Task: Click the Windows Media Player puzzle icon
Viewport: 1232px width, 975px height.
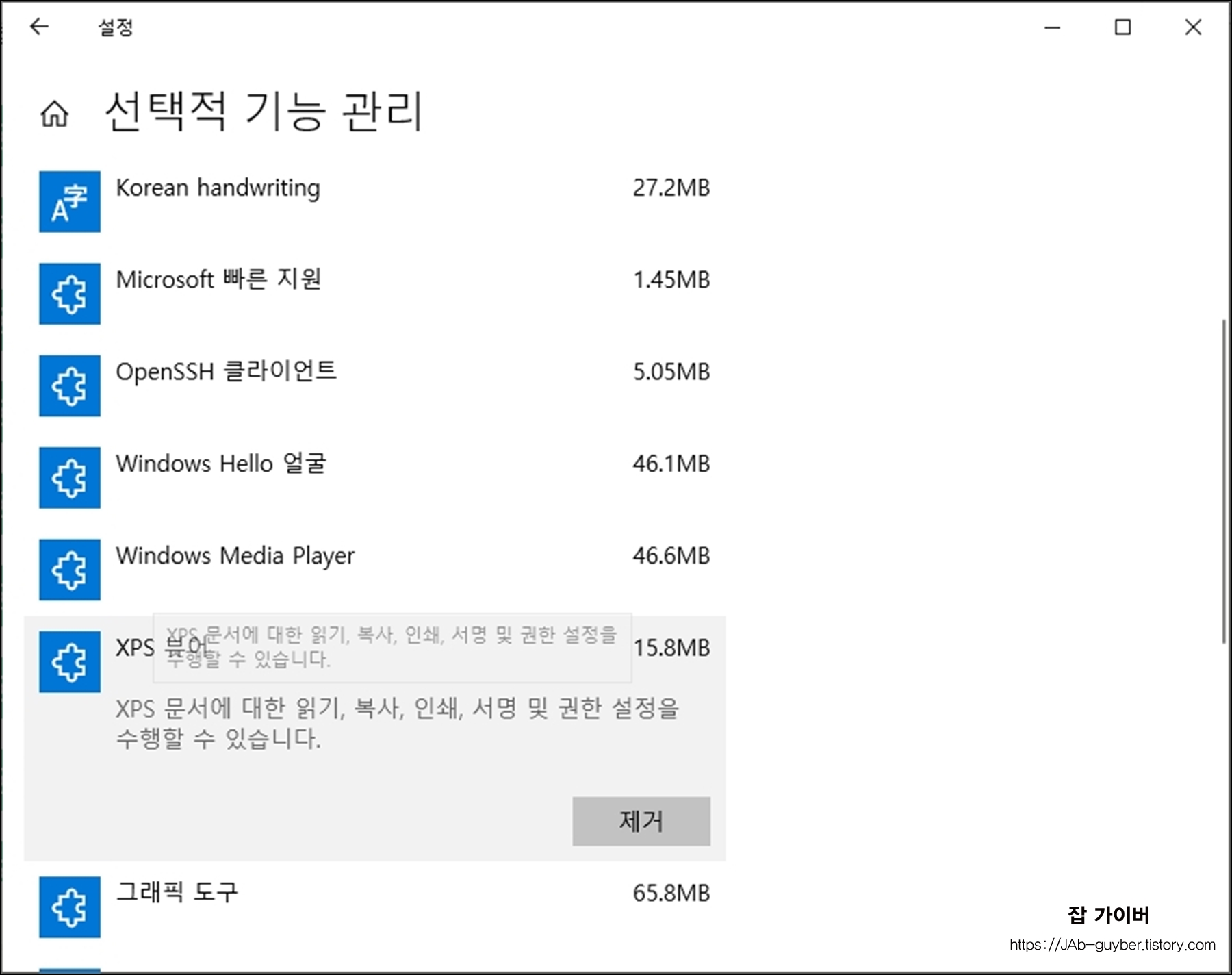Action: [70, 570]
